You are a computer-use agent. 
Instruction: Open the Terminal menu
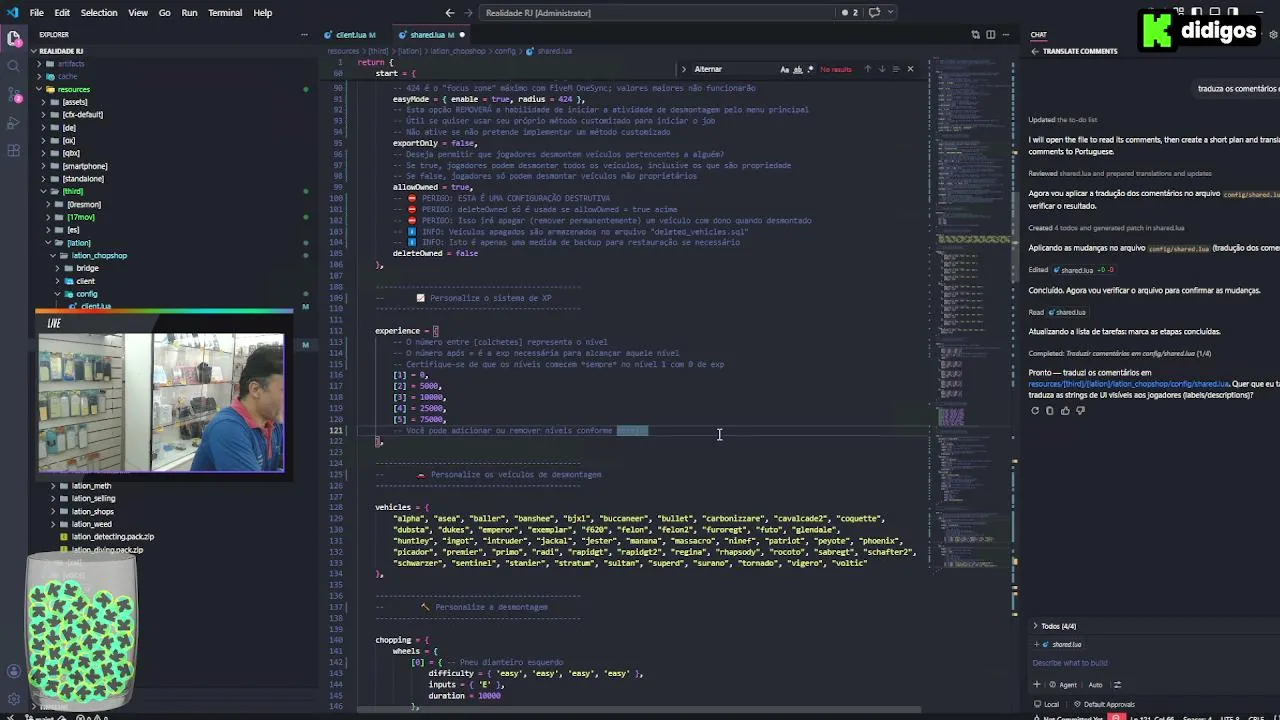pos(225,13)
